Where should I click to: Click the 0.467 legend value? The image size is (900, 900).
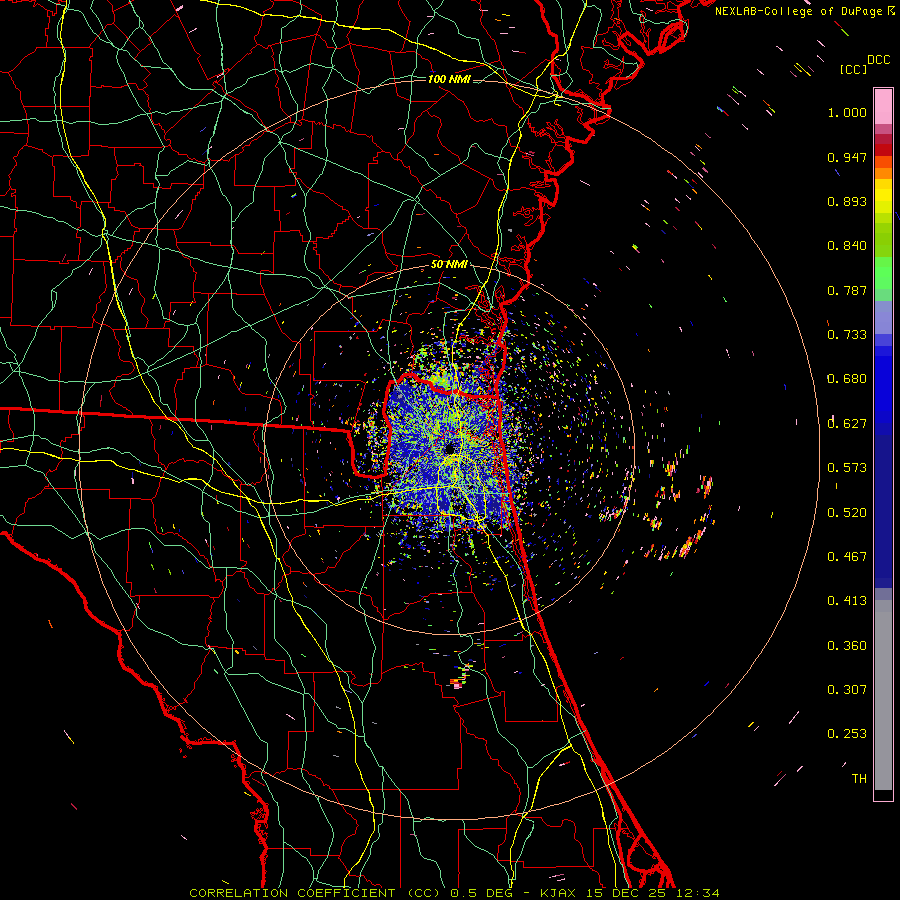pyautogui.click(x=847, y=557)
